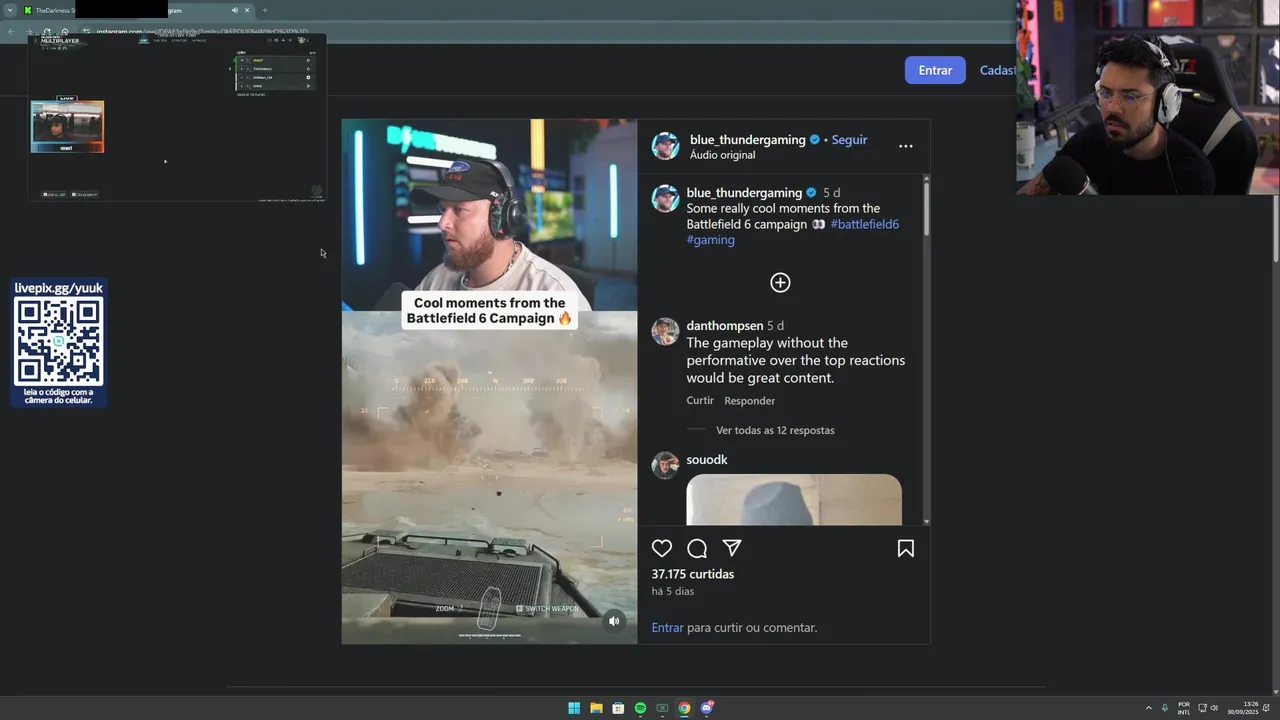Open a new browser tab
Viewport: 1280px width, 720px height.
[x=265, y=10]
